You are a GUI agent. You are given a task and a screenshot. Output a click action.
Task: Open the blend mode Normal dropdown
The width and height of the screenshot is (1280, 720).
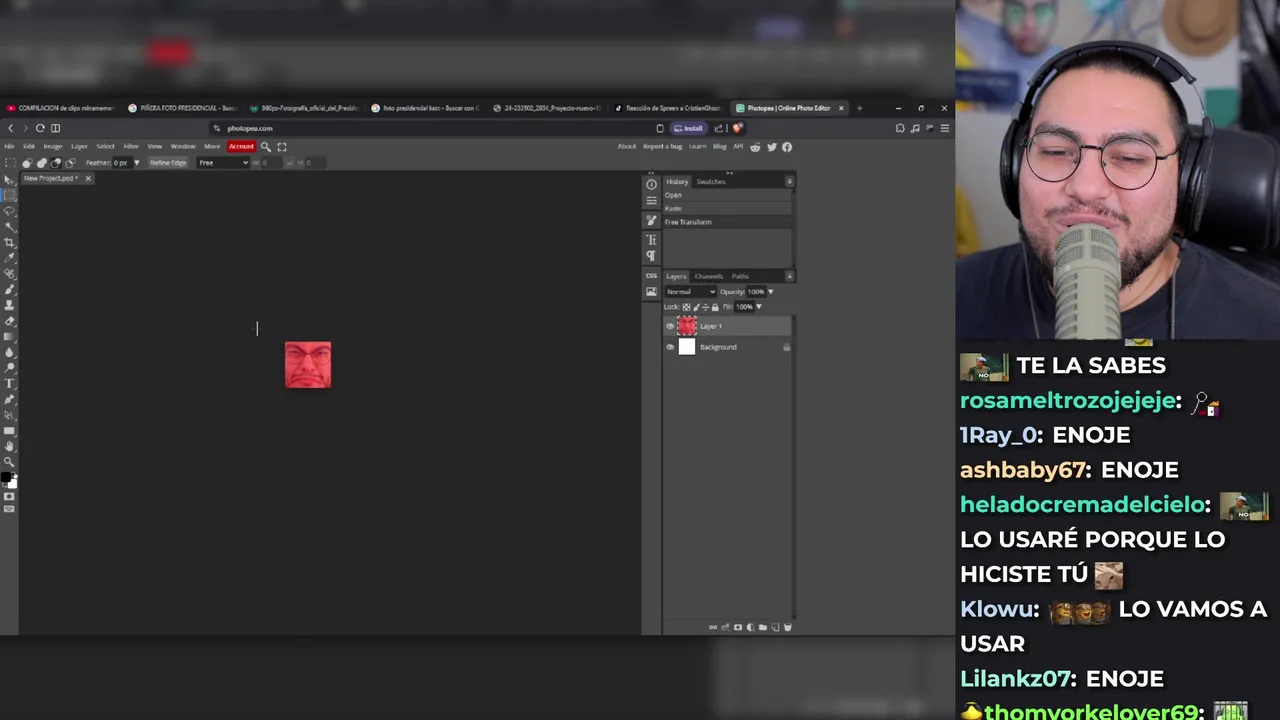click(x=690, y=292)
